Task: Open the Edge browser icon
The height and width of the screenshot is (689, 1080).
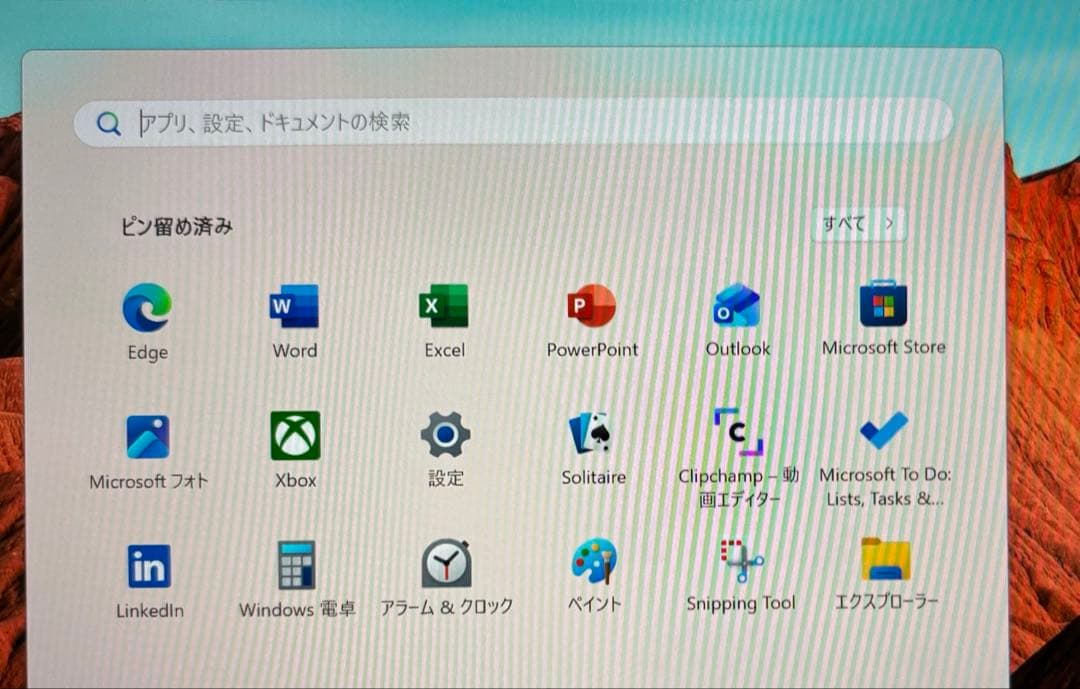Action: coord(147,308)
